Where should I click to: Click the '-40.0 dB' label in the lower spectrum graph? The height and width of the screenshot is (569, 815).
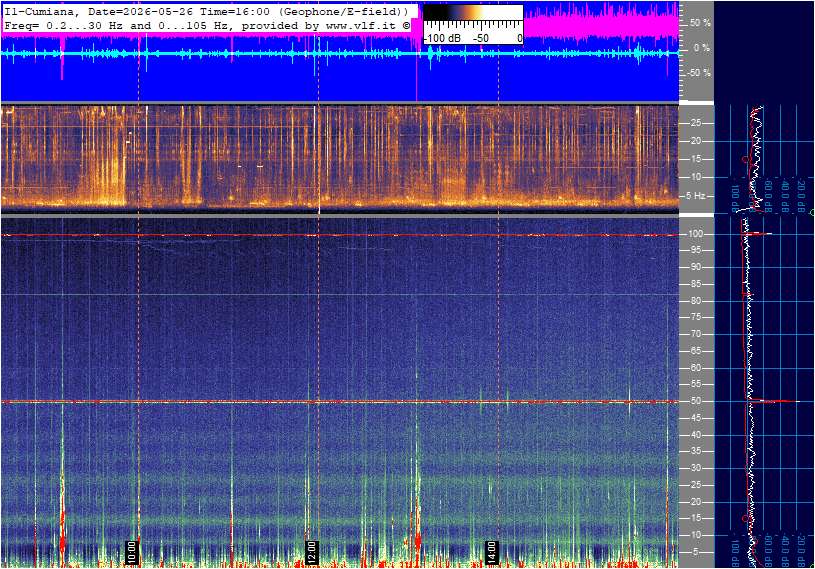[785, 551]
